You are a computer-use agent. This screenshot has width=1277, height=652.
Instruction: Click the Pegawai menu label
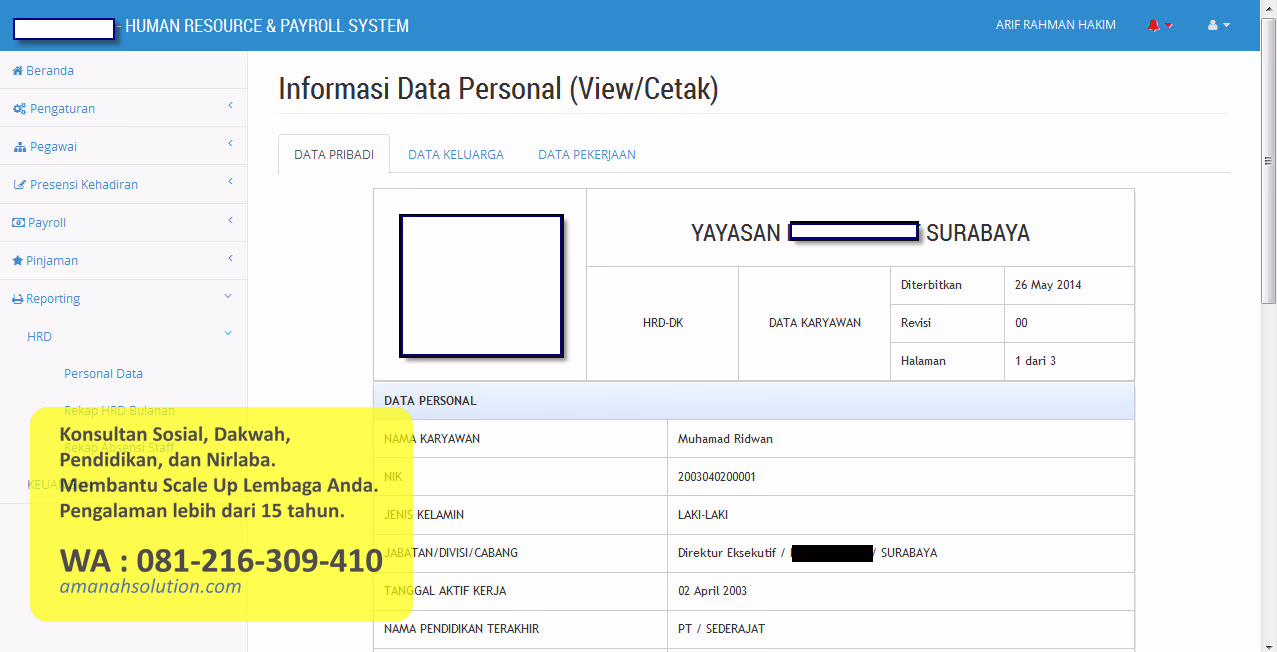pyautogui.click(x=53, y=147)
